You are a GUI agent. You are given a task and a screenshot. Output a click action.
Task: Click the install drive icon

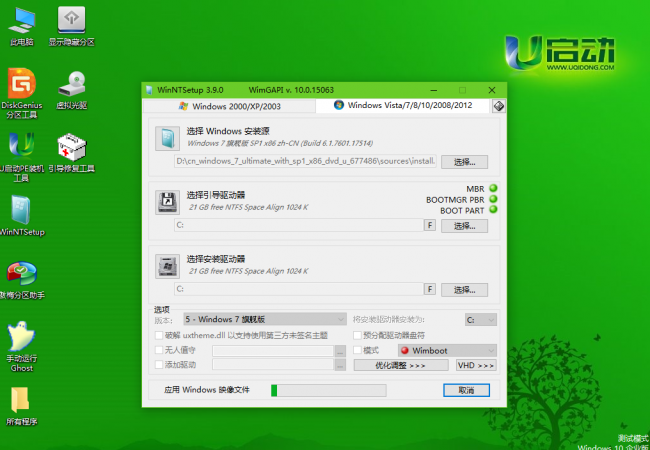coord(167,266)
